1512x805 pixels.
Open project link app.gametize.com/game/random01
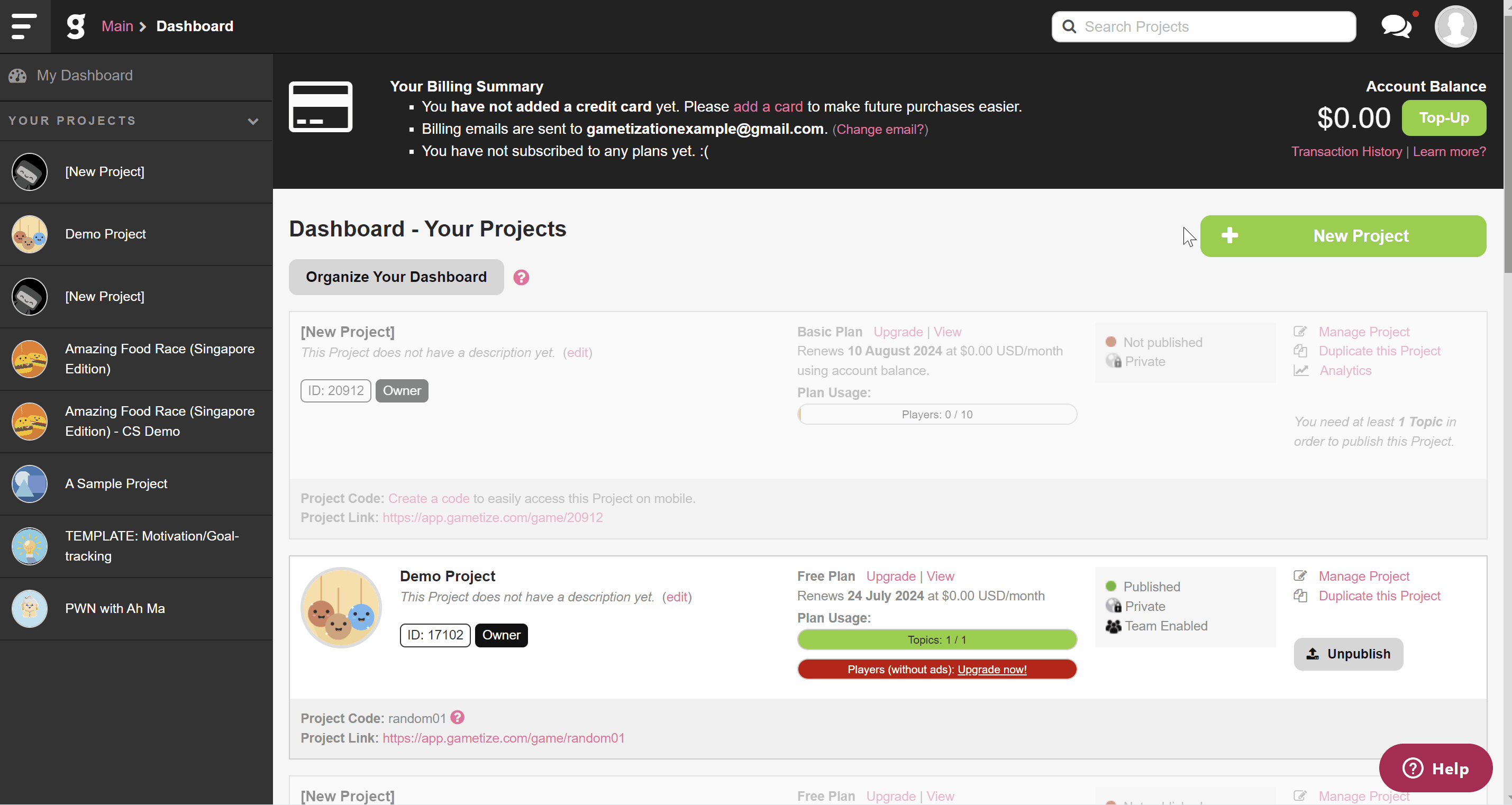click(x=503, y=737)
